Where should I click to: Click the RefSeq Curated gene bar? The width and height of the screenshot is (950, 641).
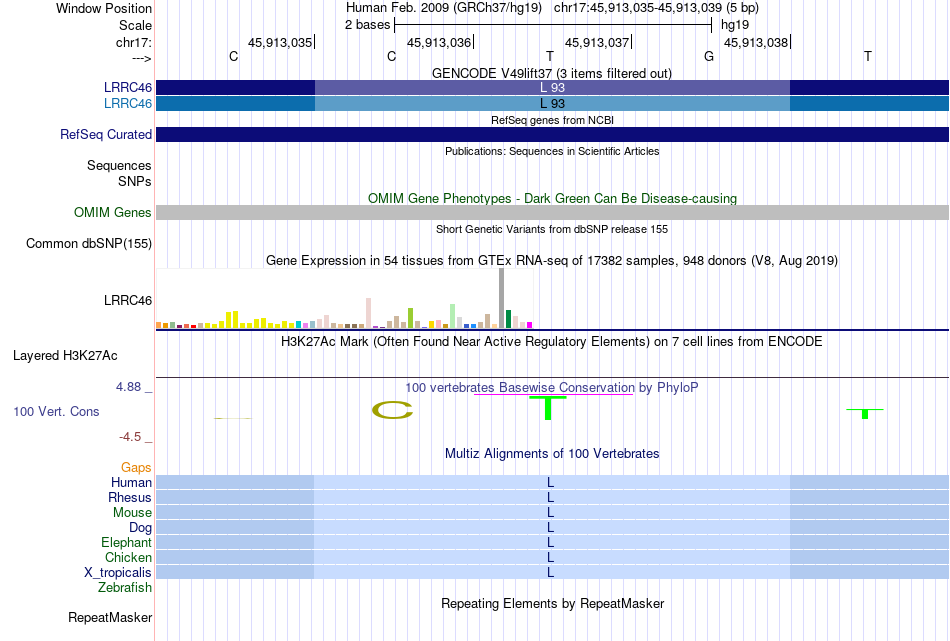tap(552, 135)
